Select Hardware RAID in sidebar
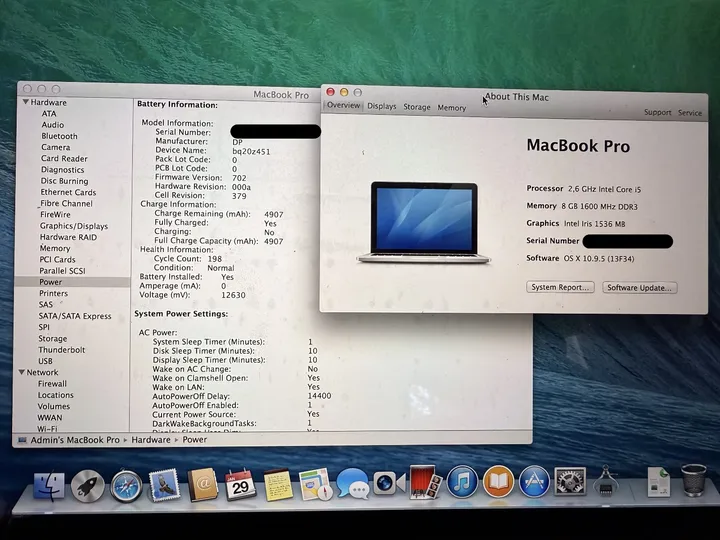This screenshot has height=540, width=720. 68,237
